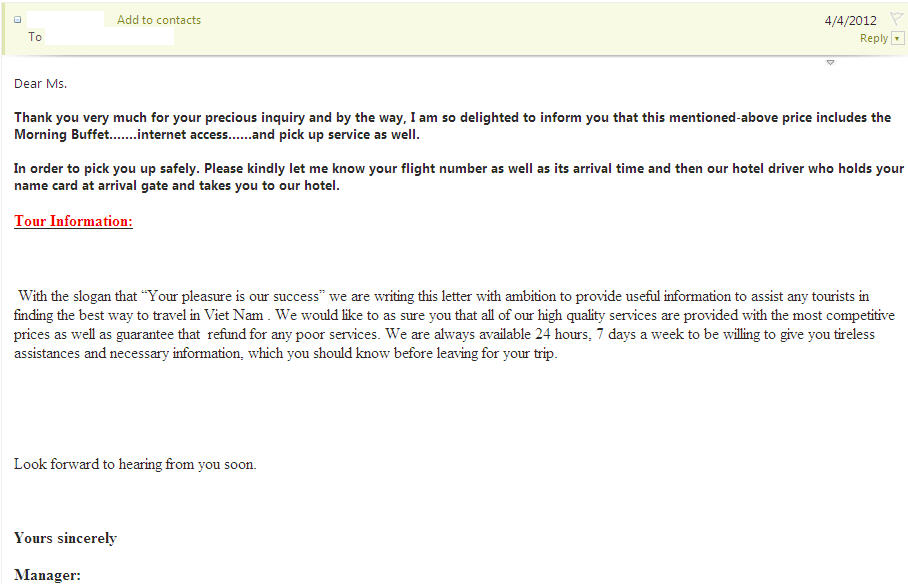Place cursor on the Dear Ms. greeting
This screenshot has height=584, width=908.
41,84
